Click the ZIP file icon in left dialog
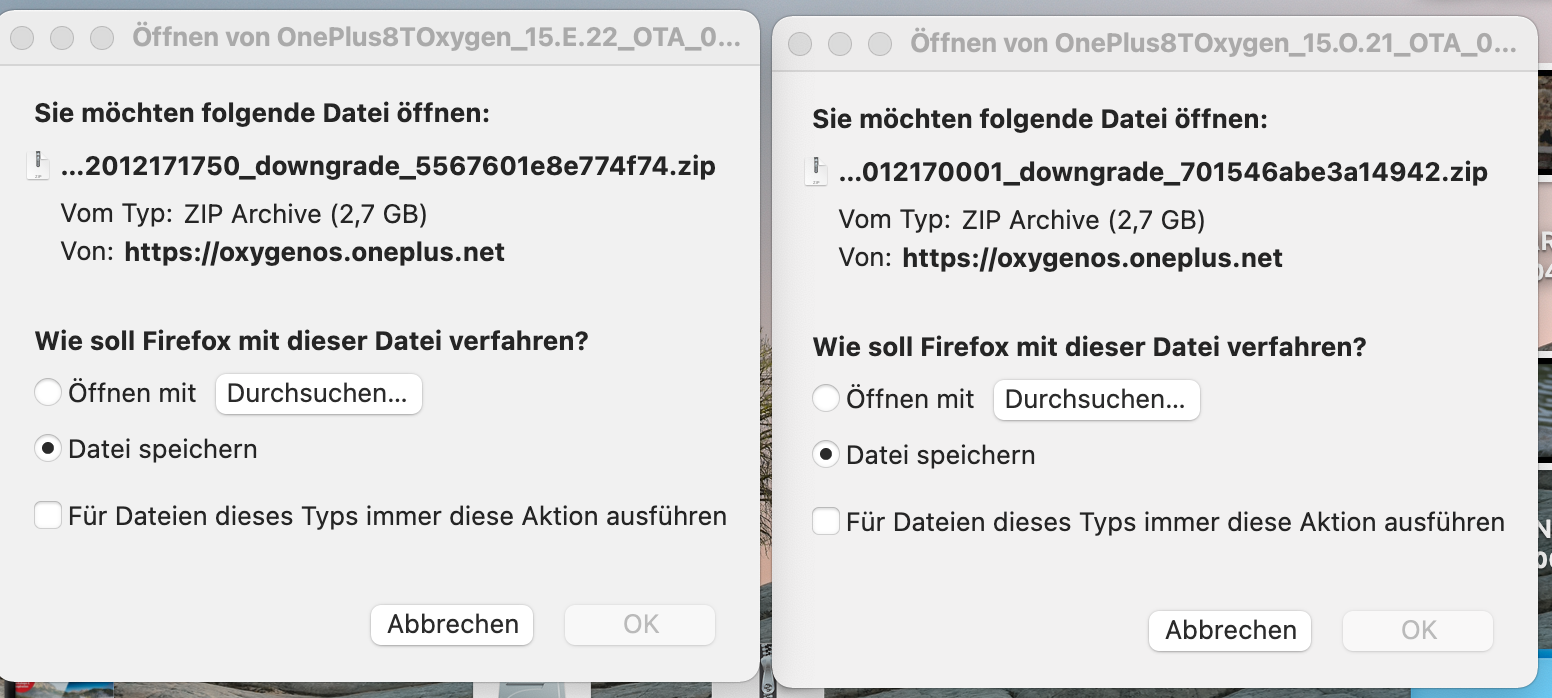Image resolution: width=1552 pixels, height=698 pixels. tap(38, 165)
